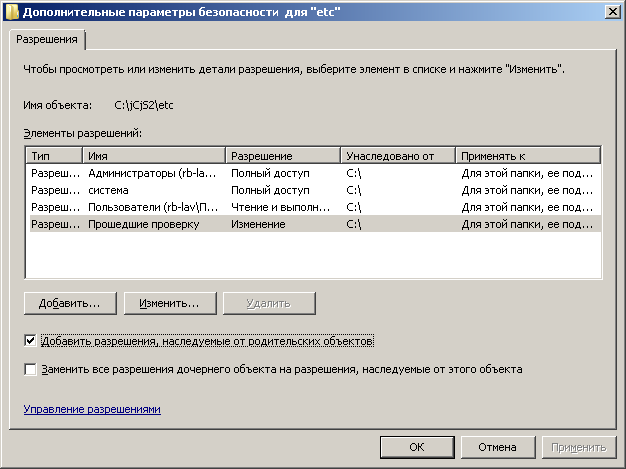
Task: Select the Пользователи permission entry row
Action: click(150, 207)
